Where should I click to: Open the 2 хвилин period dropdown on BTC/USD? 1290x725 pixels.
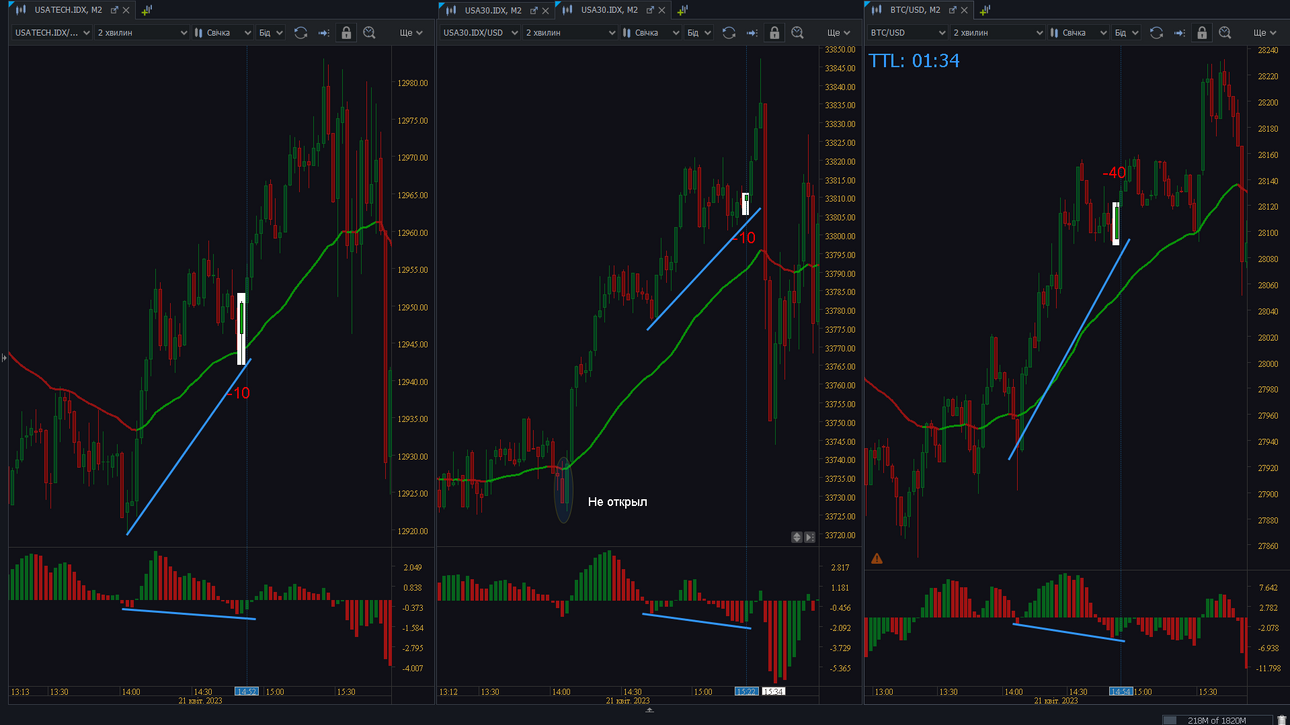(998, 33)
